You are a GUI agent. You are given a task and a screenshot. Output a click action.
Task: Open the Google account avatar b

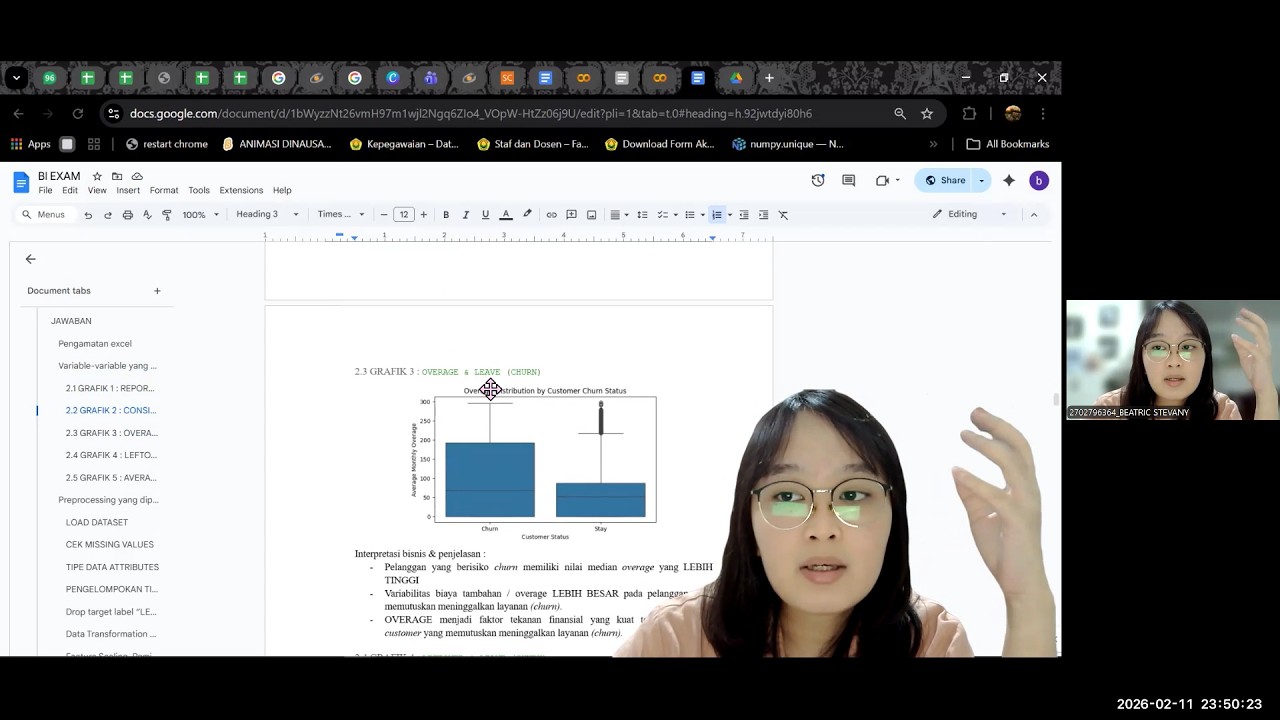pos(1039,181)
